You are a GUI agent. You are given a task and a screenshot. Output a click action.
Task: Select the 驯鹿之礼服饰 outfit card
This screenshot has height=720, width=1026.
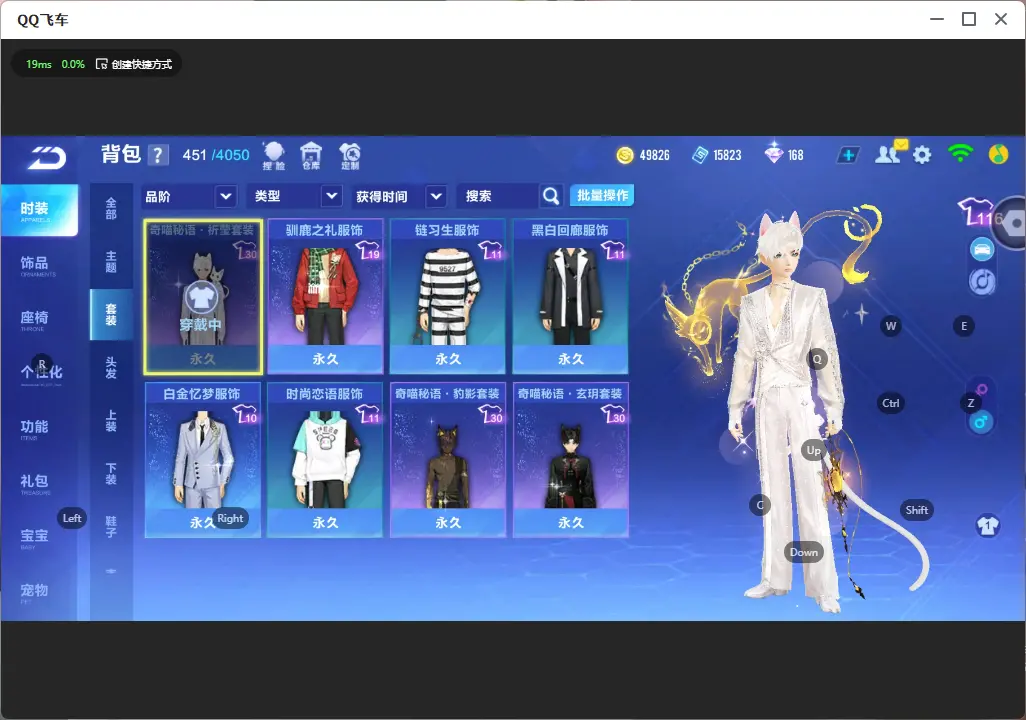[325, 297]
